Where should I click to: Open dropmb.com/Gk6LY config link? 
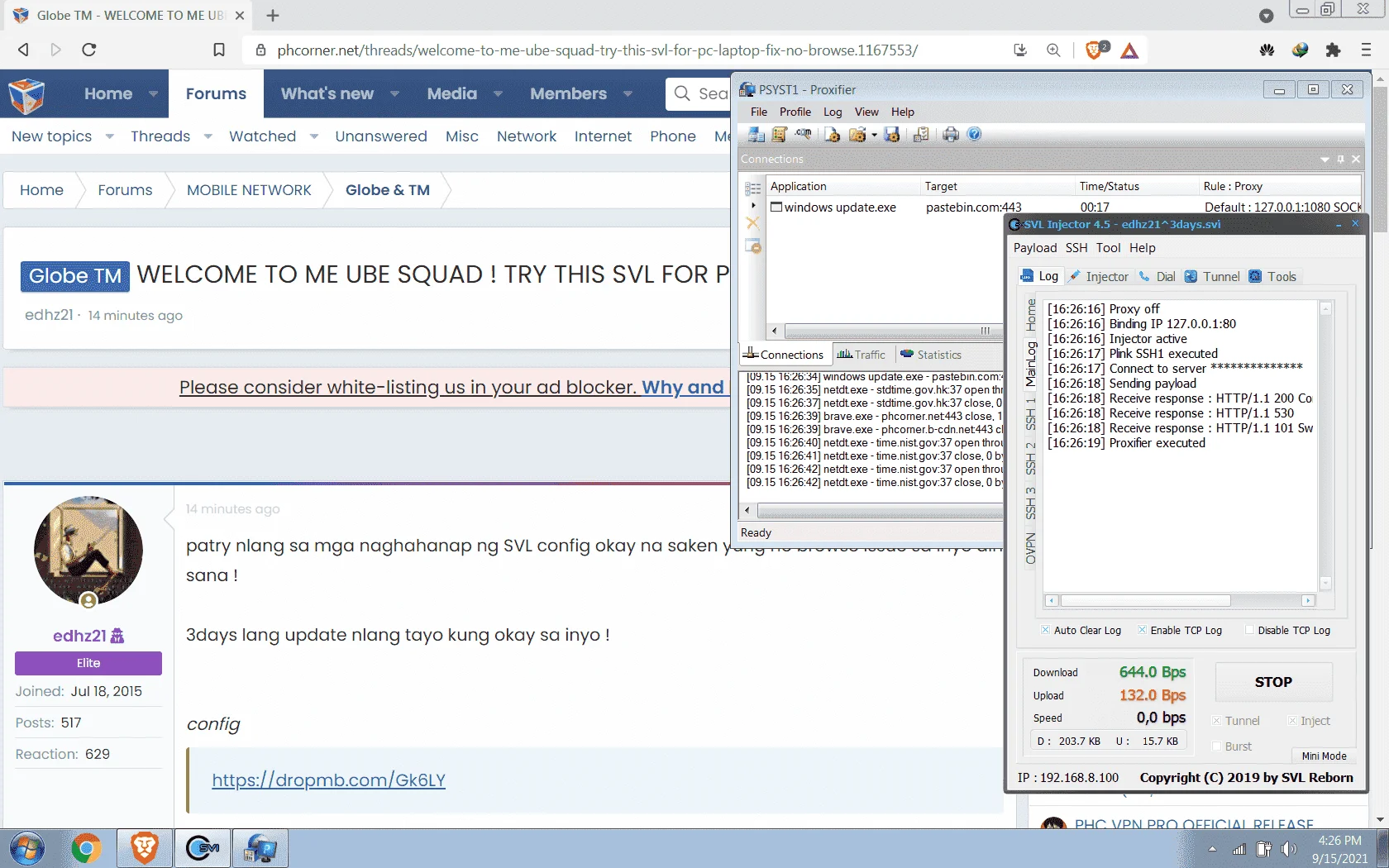click(328, 780)
